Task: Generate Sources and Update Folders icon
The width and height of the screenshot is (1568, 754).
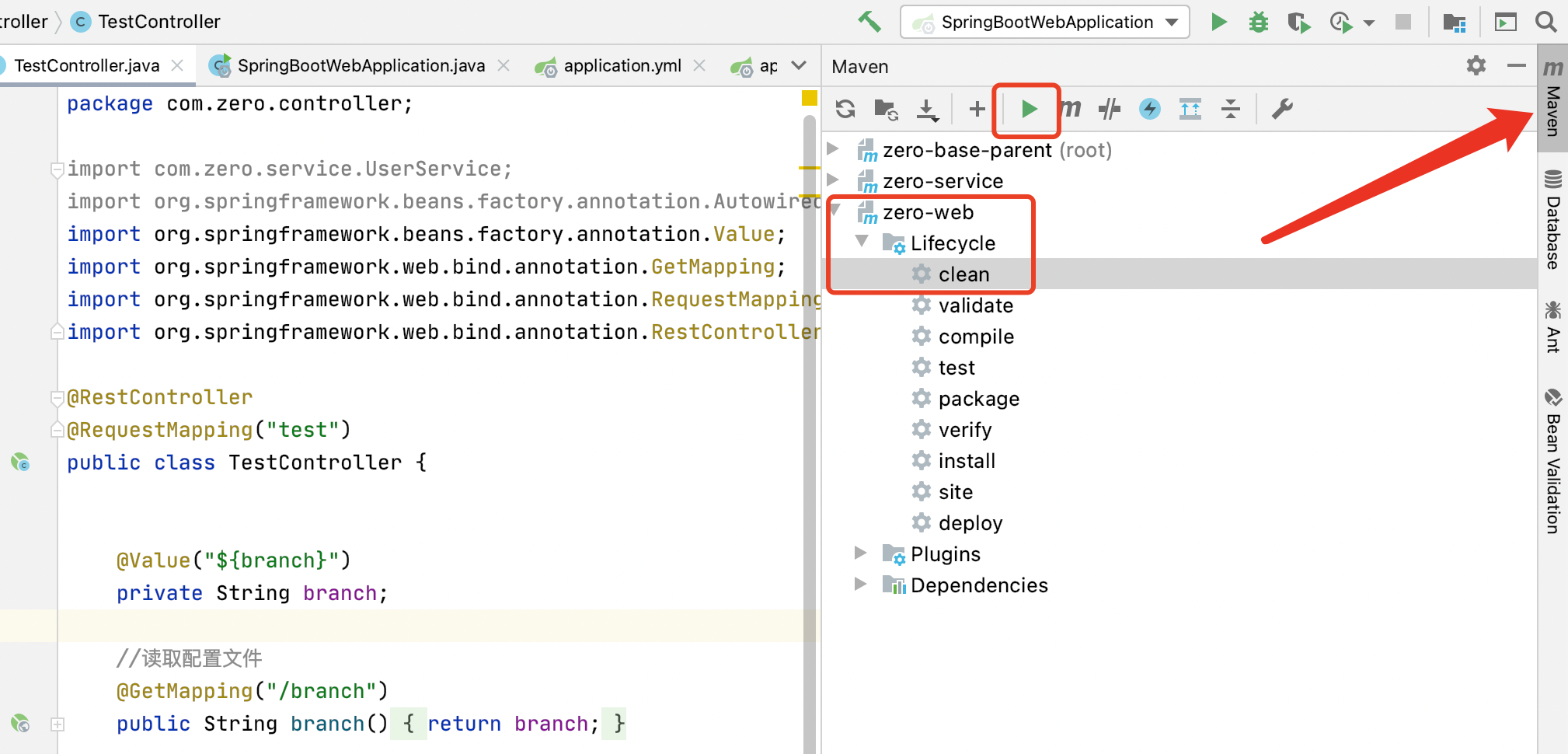Action: [x=886, y=110]
